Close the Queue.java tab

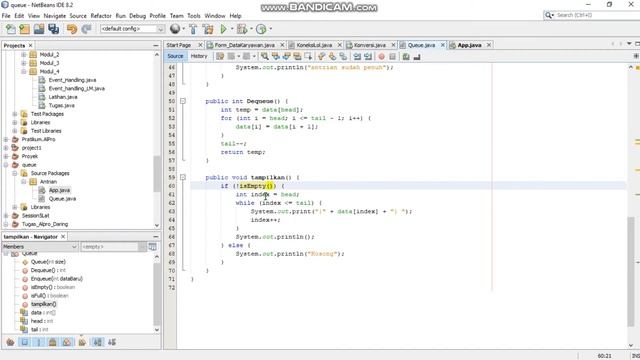[x=442, y=45]
